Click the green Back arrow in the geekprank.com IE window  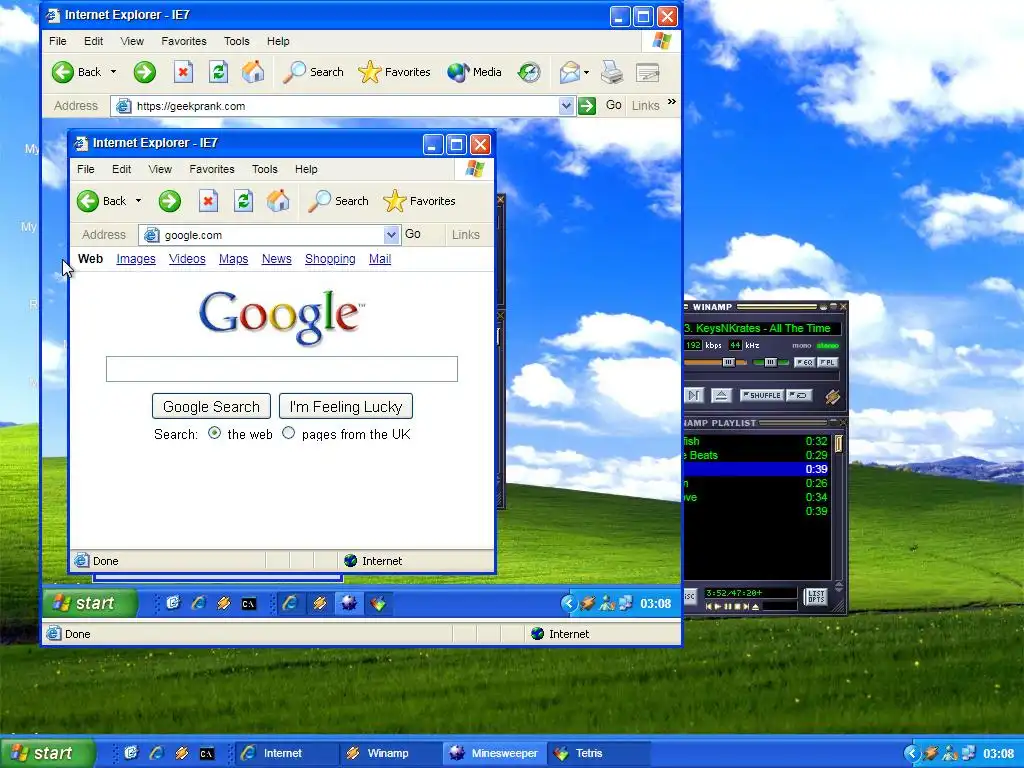pyautogui.click(x=63, y=72)
